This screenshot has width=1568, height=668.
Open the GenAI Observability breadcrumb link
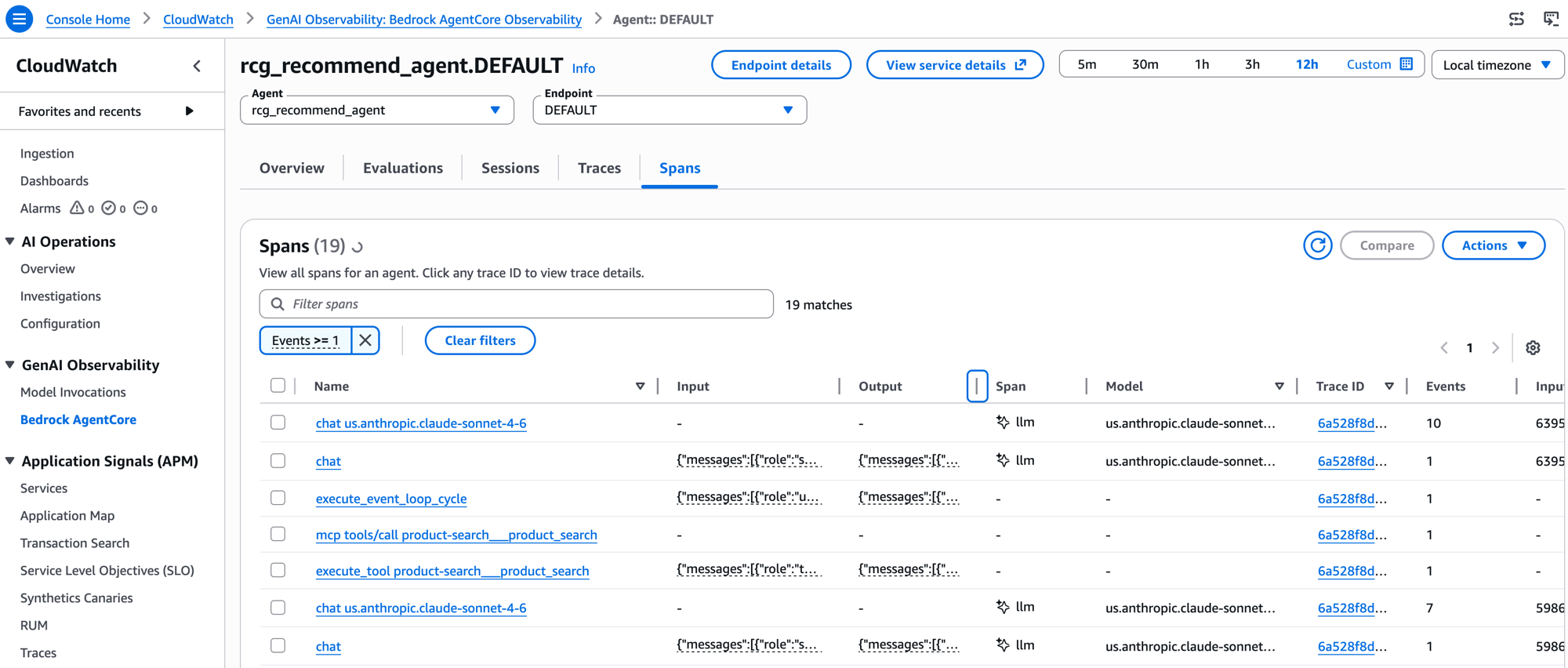tap(424, 20)
